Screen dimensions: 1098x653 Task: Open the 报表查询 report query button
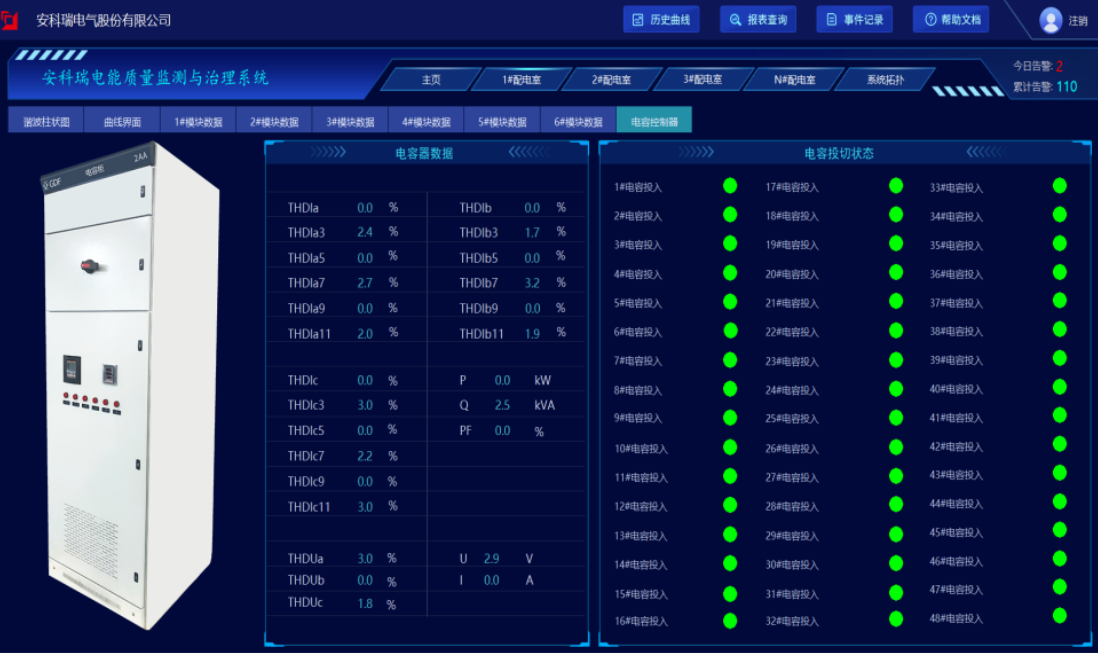point(758,20)
